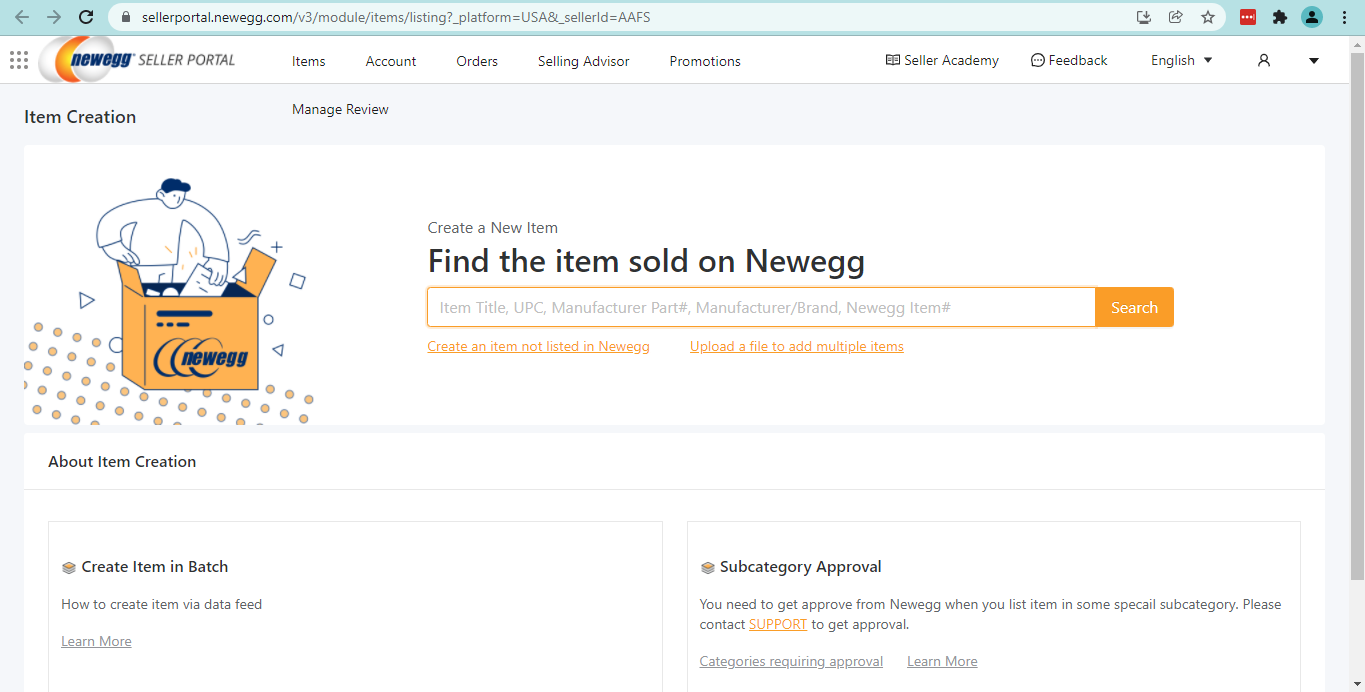Open the Orders menu

[477, 61]
